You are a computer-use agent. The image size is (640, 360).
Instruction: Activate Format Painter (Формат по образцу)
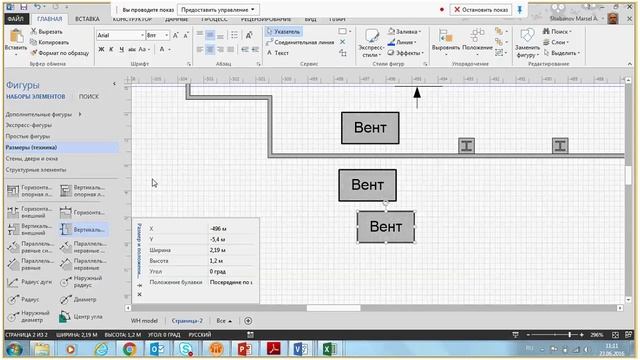click(x=60, y=53)
